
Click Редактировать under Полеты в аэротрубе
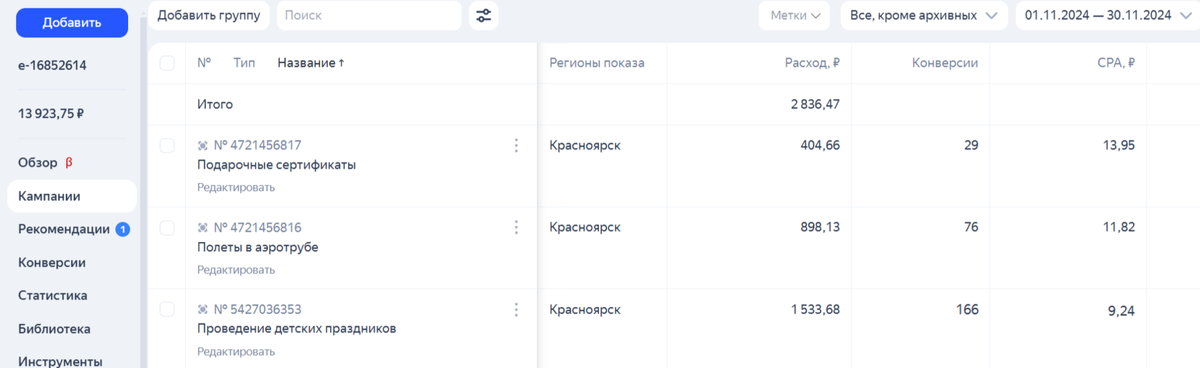pos(236,269)
